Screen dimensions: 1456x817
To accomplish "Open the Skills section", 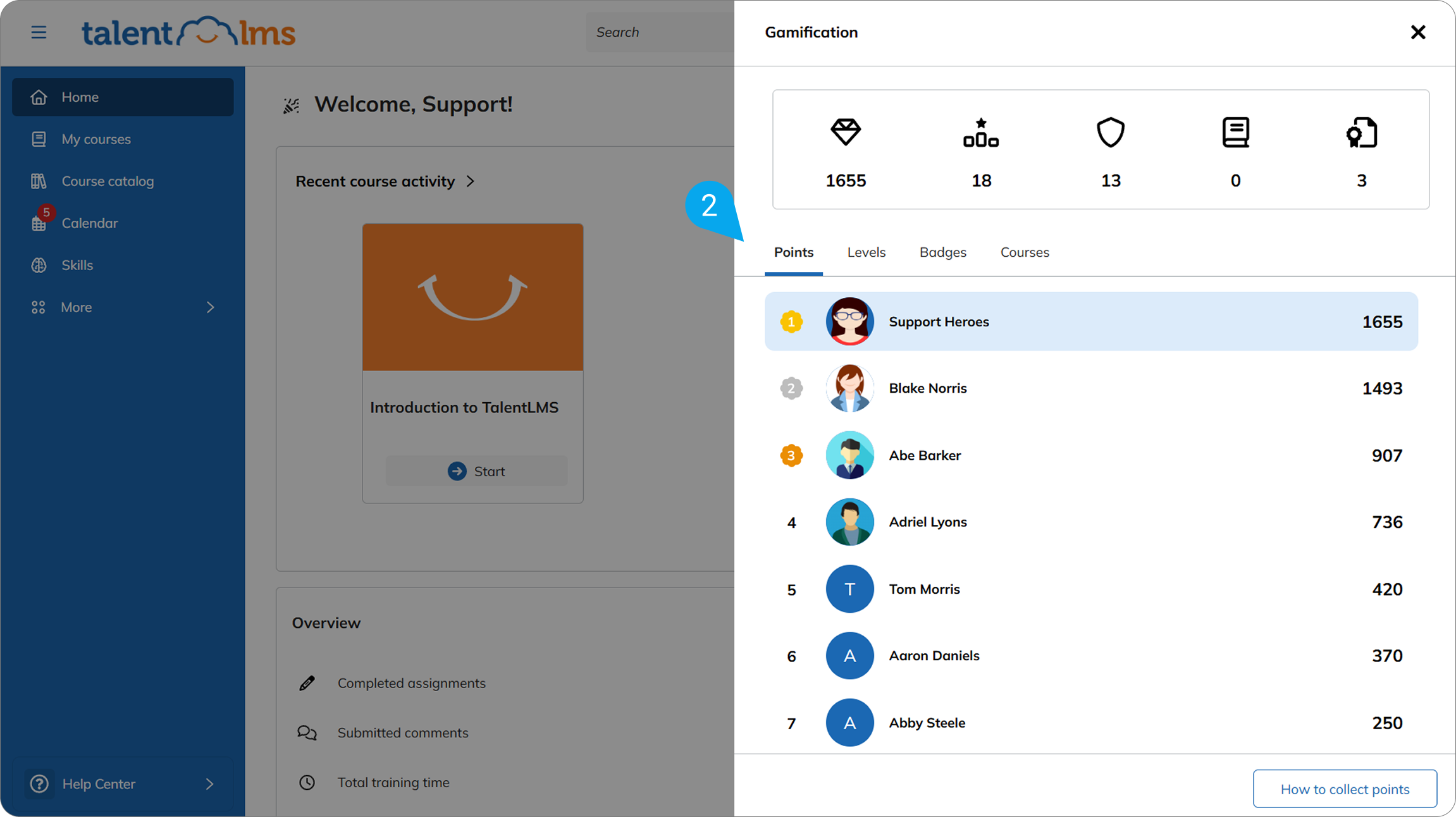I will pyautogui.click(x=77, y=265).
